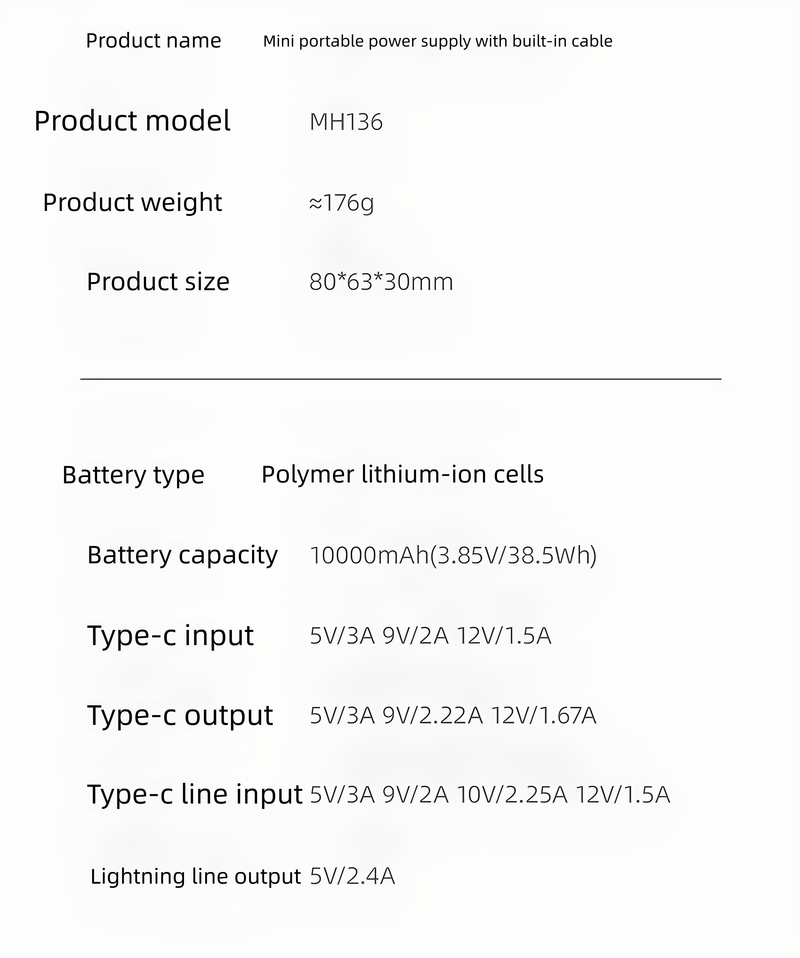Select the "Product model" label

tap(132, 121)
